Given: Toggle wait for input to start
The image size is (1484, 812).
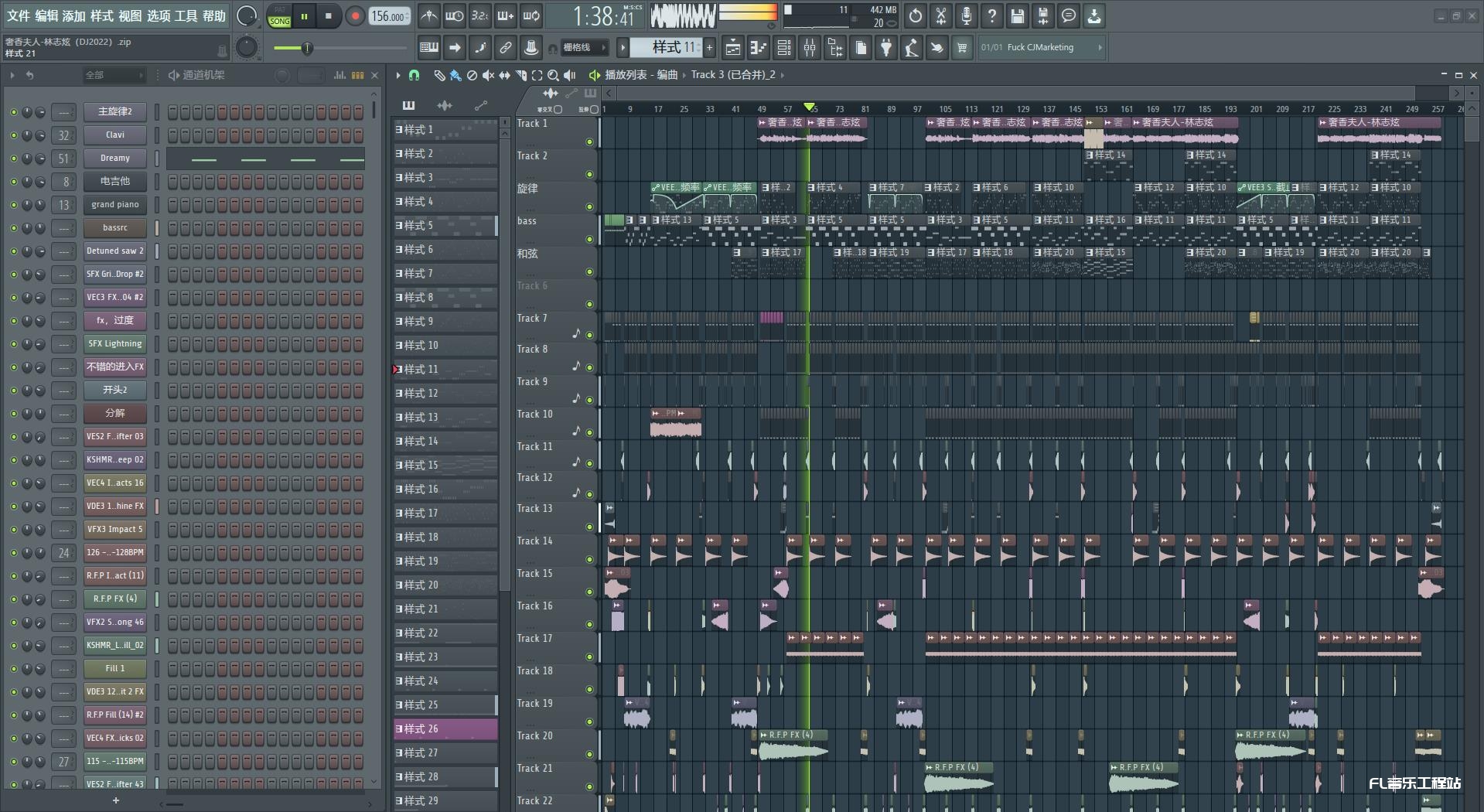Looking at the screenshot, I should [x=455, y=15].
